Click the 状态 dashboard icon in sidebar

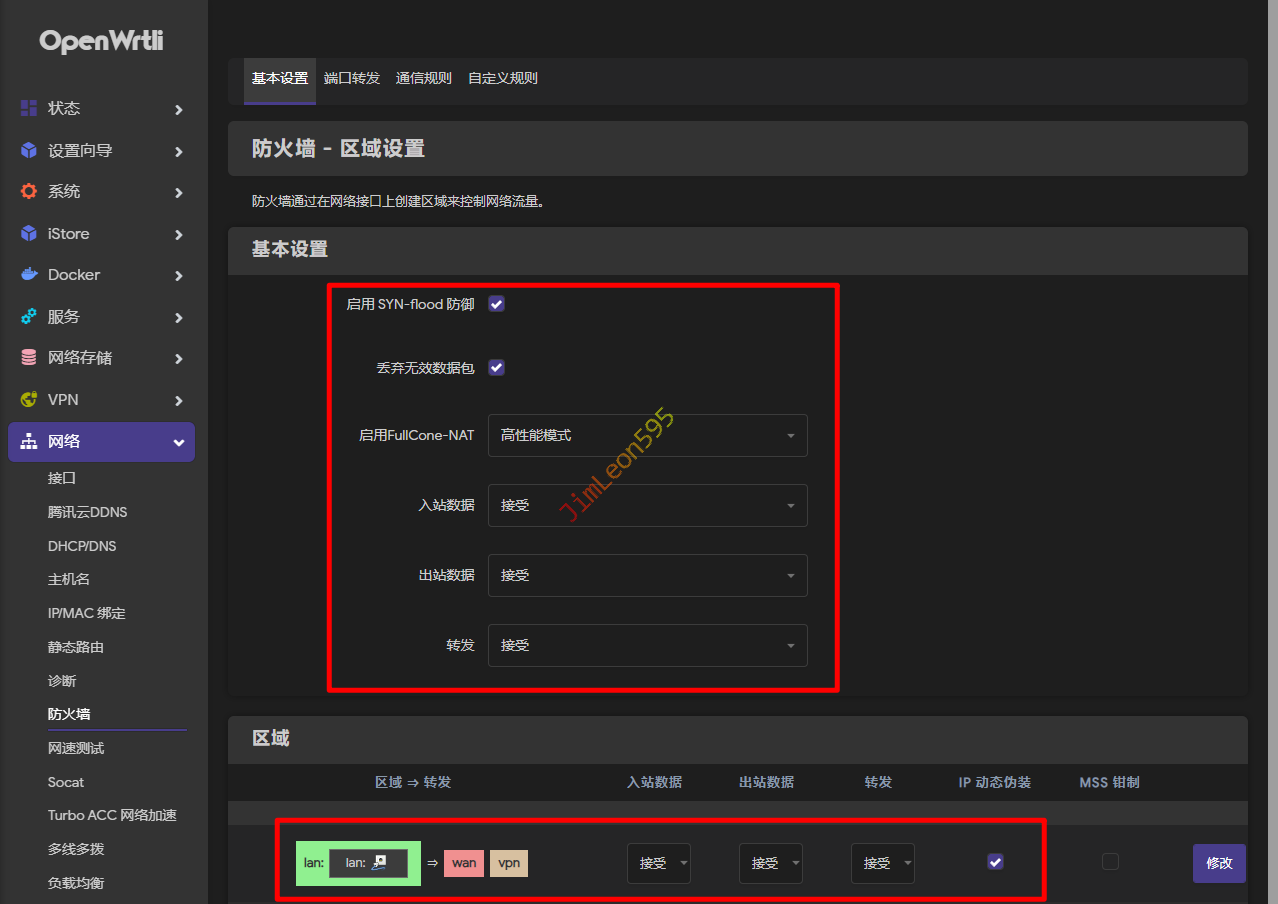(29, 108)
